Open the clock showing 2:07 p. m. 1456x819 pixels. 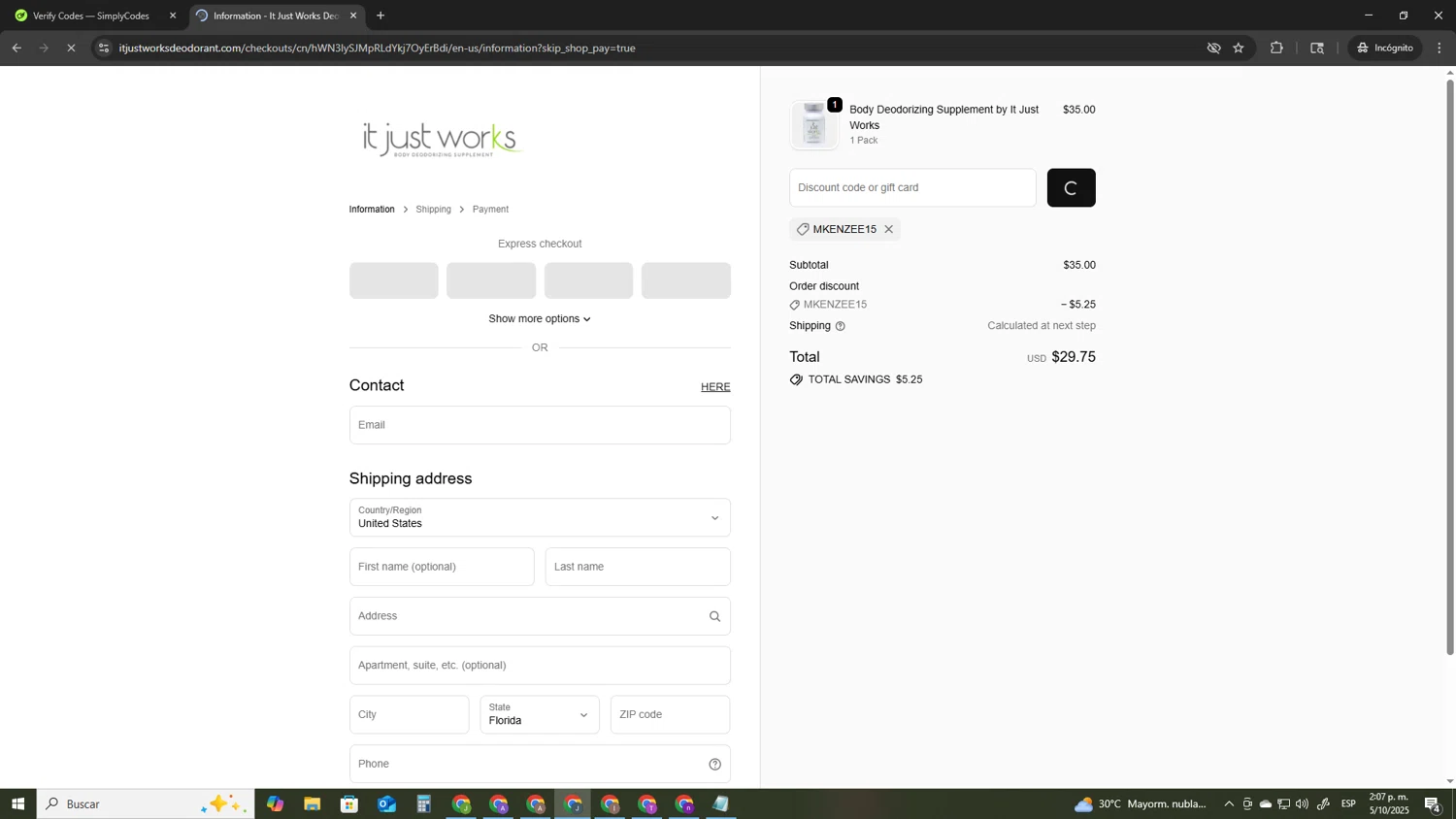pyautogui.click(x=1389, y=803)
